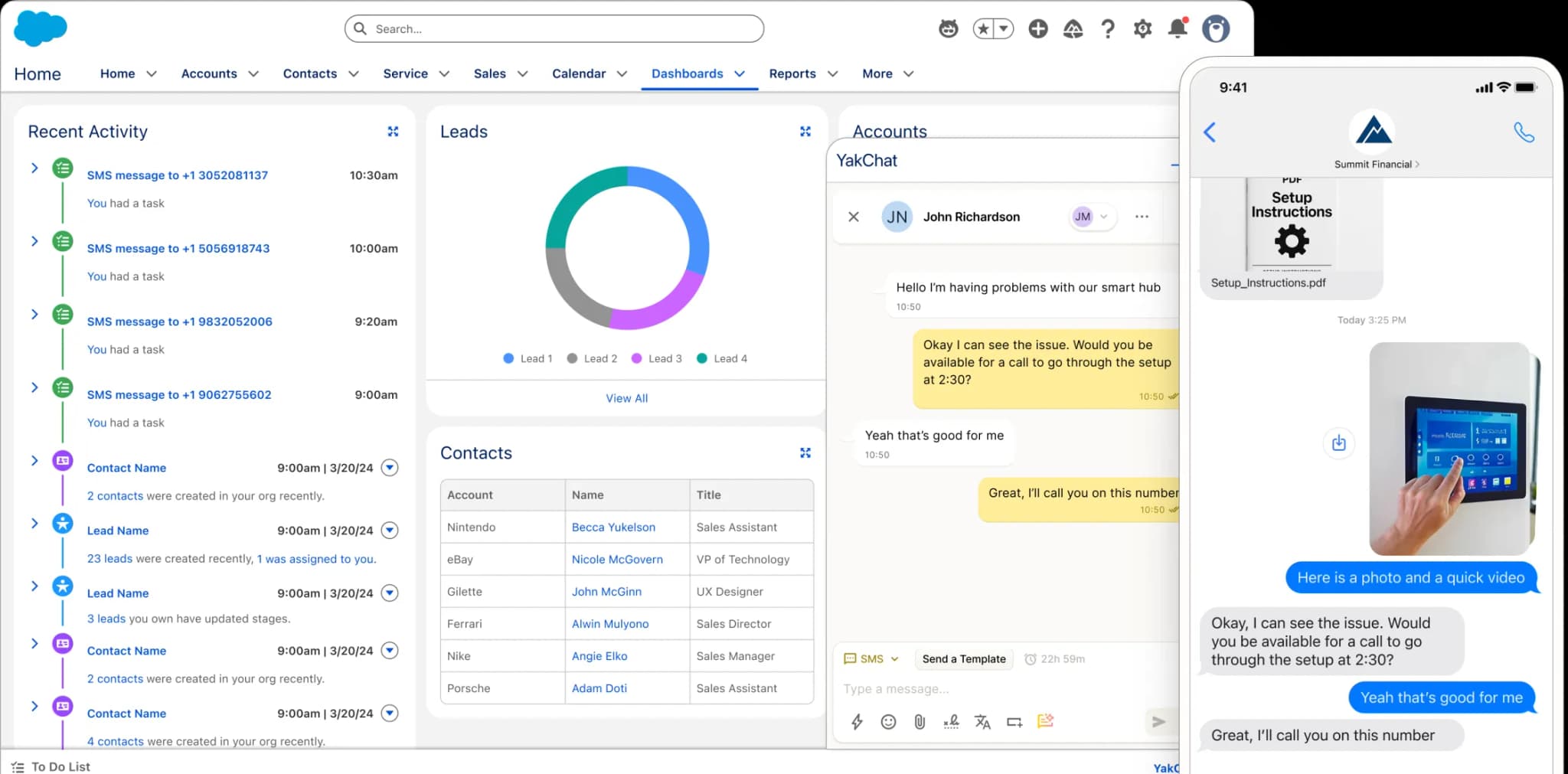Click the Sales Director title cell
The width and height of the screenshot is (1568, 774).
(x=751, y=624)
